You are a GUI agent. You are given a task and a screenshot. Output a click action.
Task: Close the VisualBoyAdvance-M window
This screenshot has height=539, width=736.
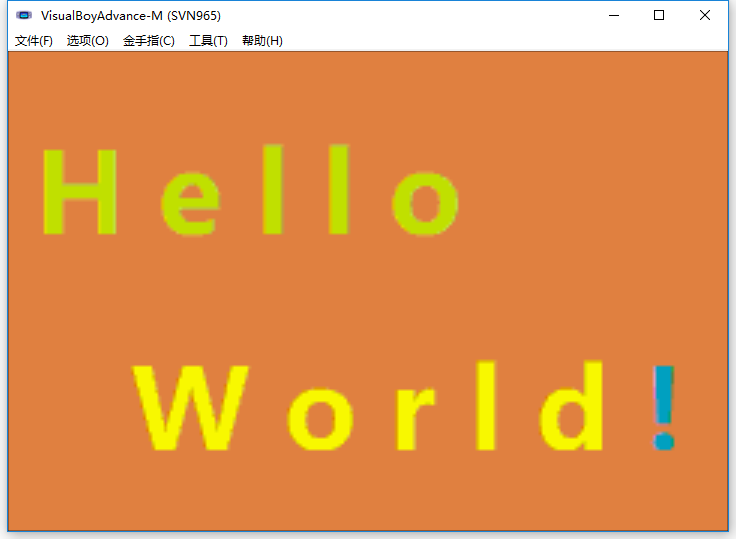pyautogui.click(x=705, y=15)
